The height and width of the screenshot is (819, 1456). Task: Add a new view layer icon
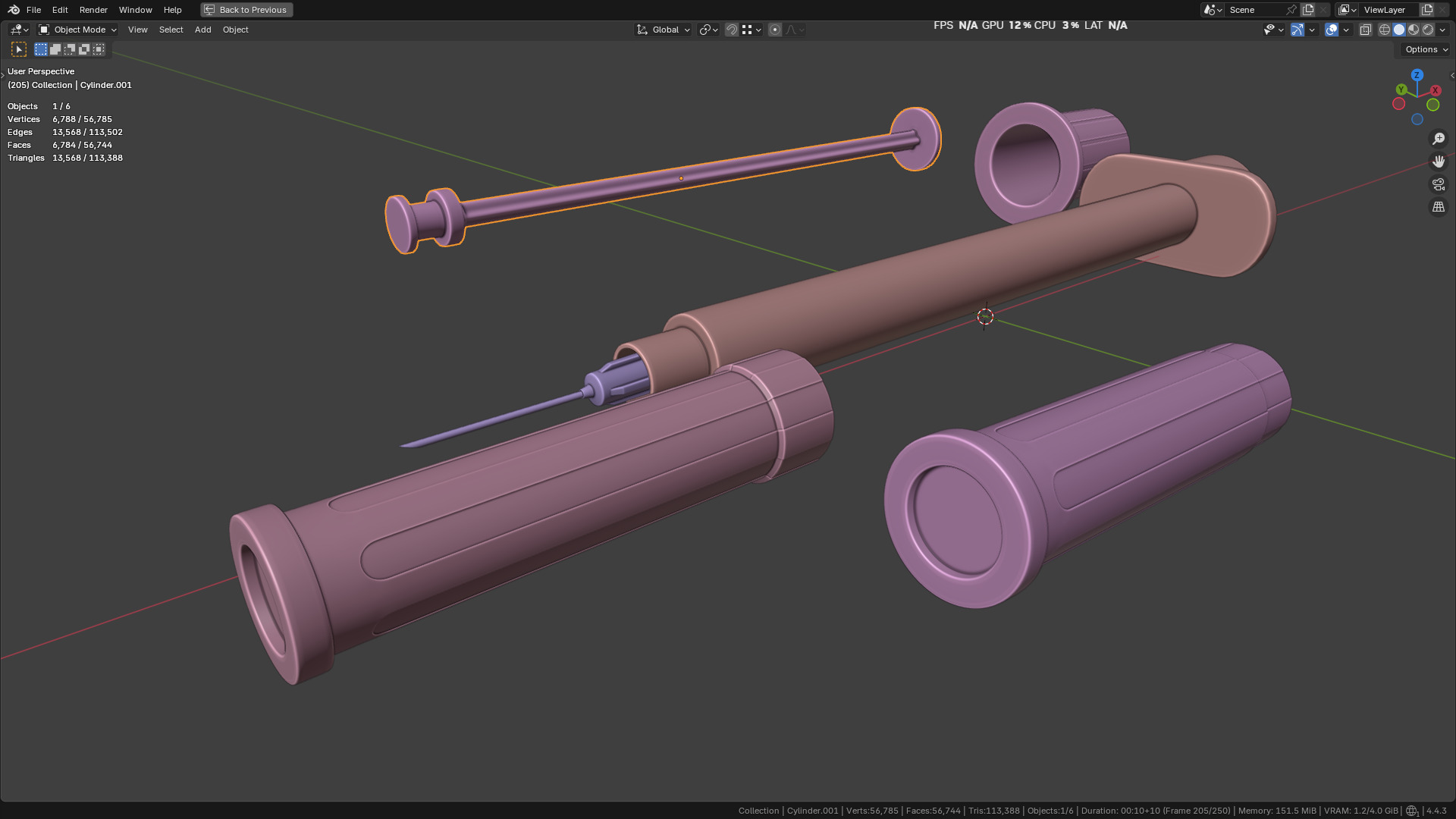1426,10
